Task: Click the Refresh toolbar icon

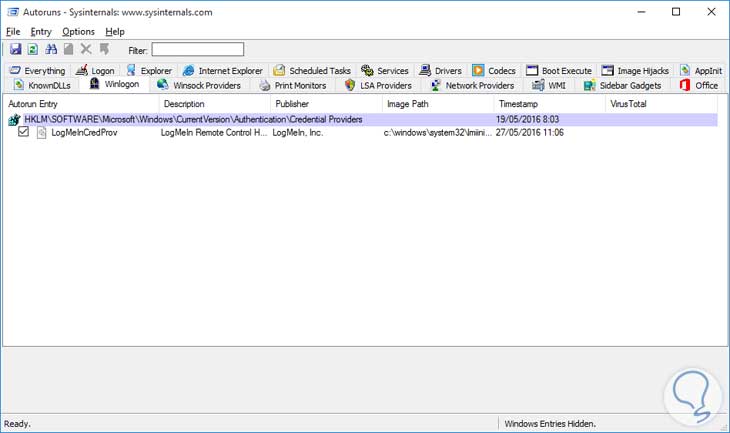Action: [33, 49]
